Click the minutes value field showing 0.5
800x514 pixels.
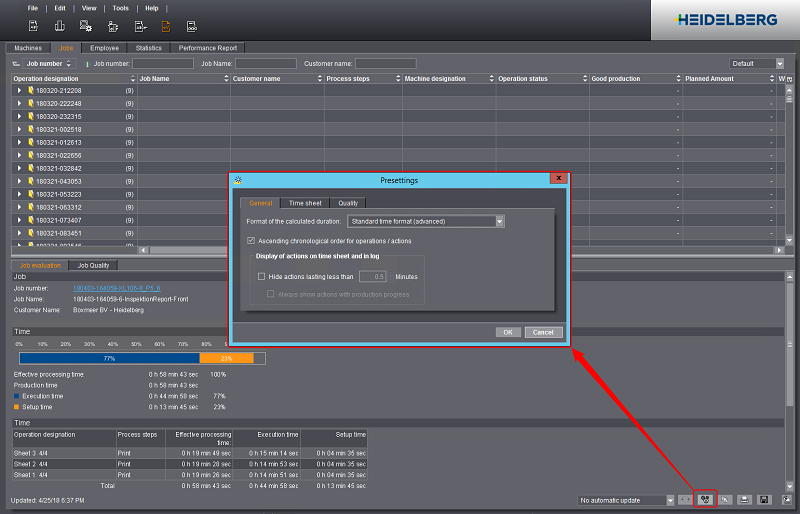(372, 277)
